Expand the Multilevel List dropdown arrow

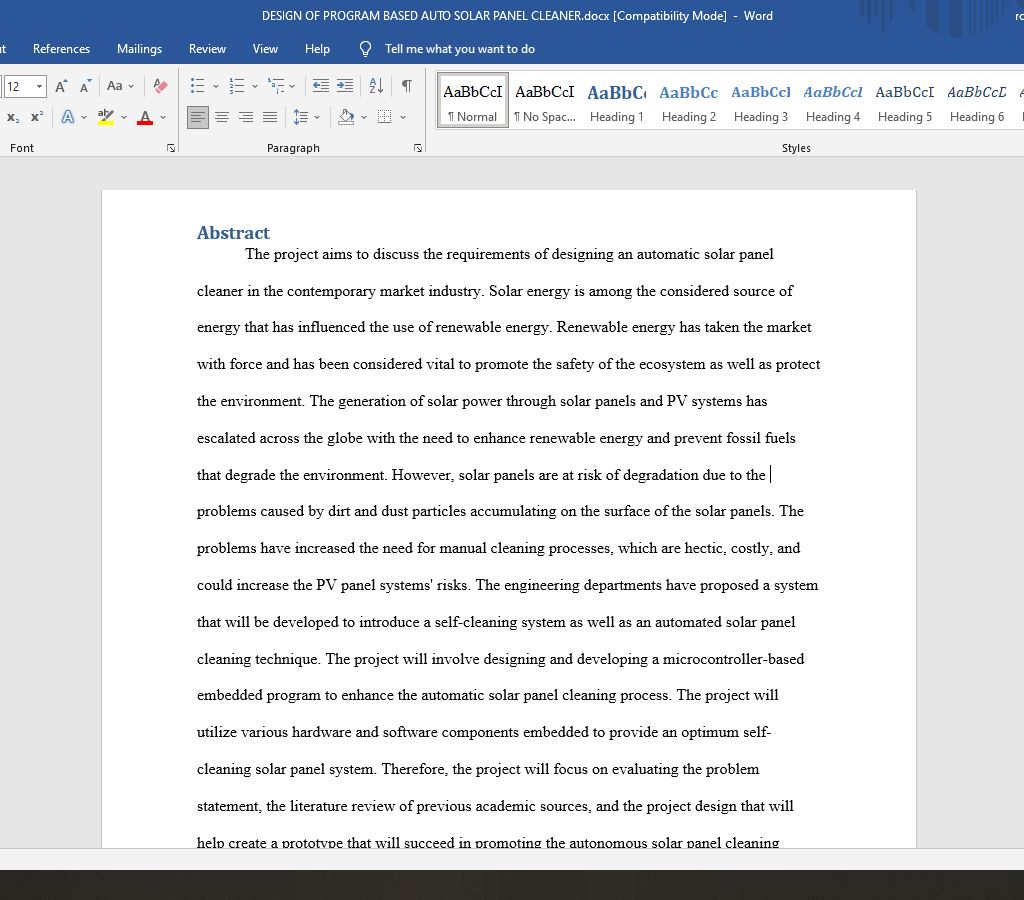(292, 86)
